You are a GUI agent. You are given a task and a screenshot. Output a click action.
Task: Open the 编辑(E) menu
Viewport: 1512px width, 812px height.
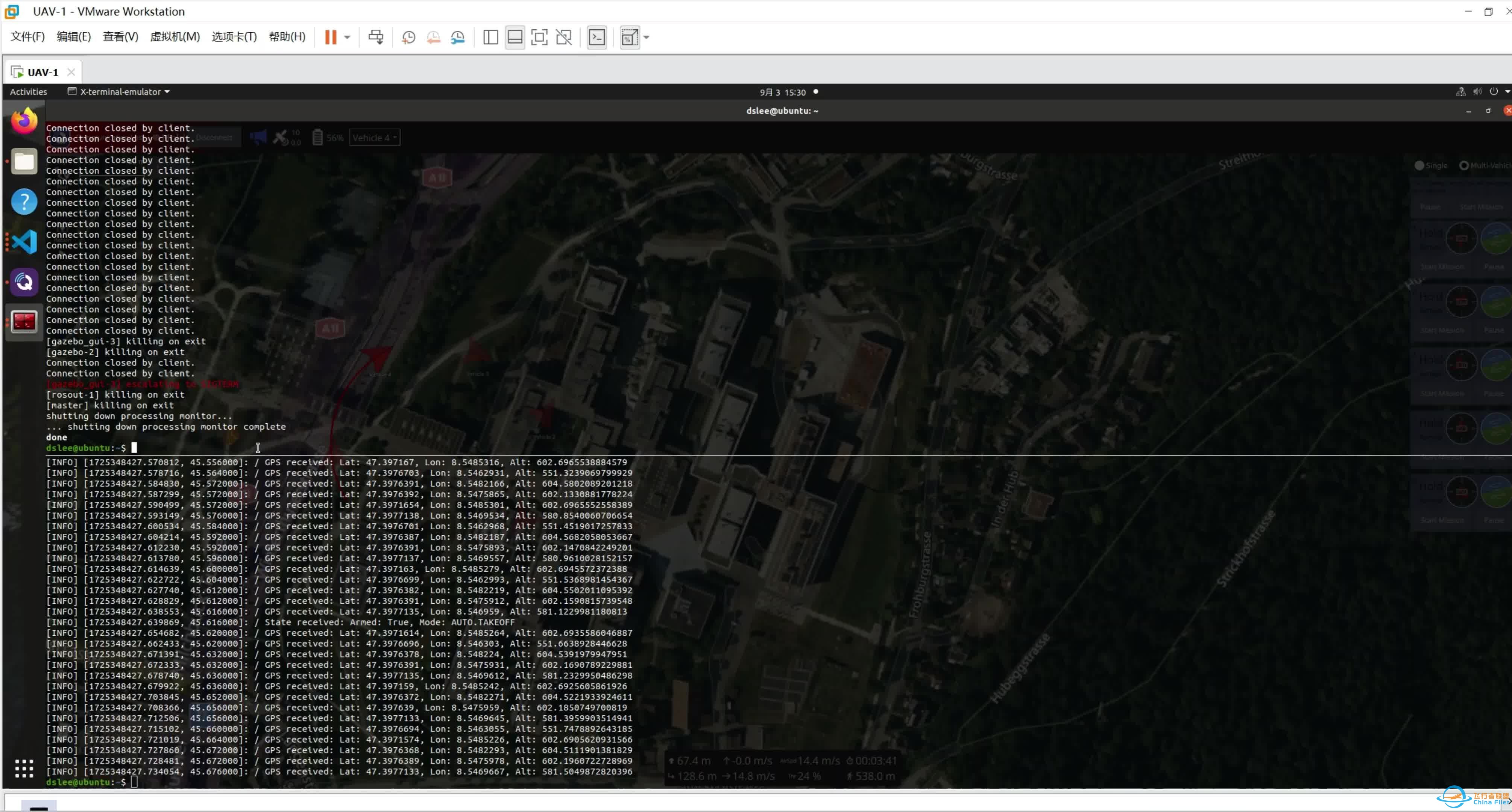(x=73, y=37)
